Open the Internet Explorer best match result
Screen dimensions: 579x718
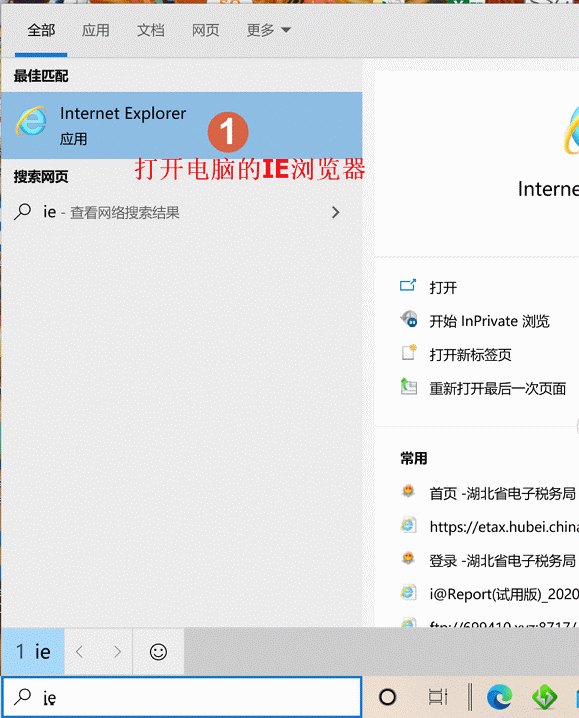point(181,125)
